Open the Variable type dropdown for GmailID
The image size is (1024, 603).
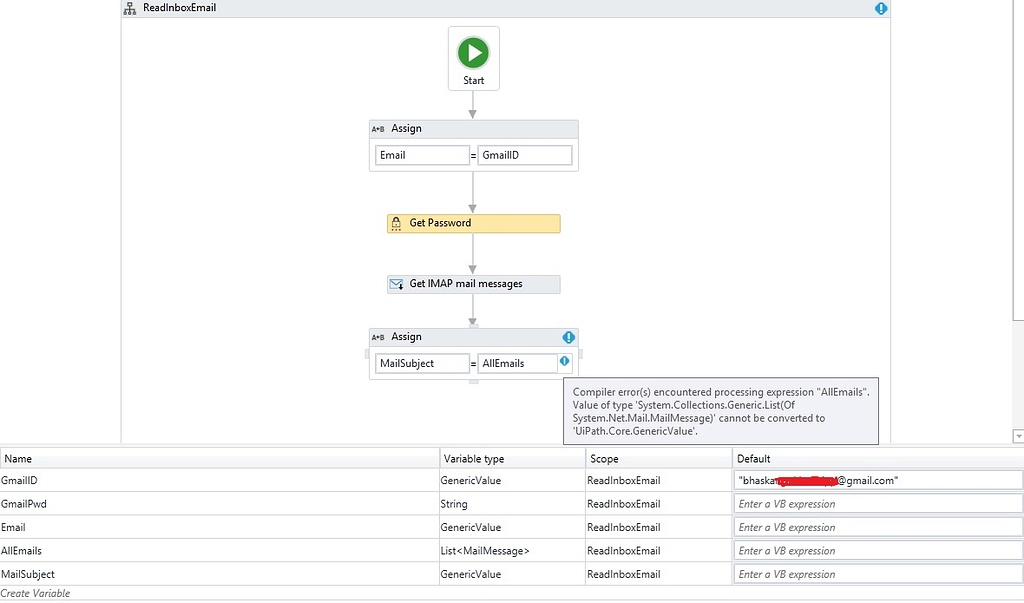tap(510, 479)
